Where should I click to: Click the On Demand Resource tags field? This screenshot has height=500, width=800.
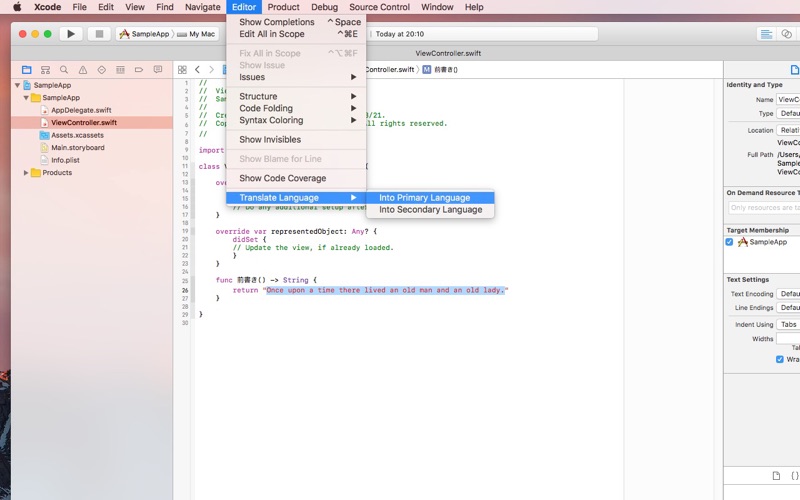pyautogui.click(x=764, y=208)
